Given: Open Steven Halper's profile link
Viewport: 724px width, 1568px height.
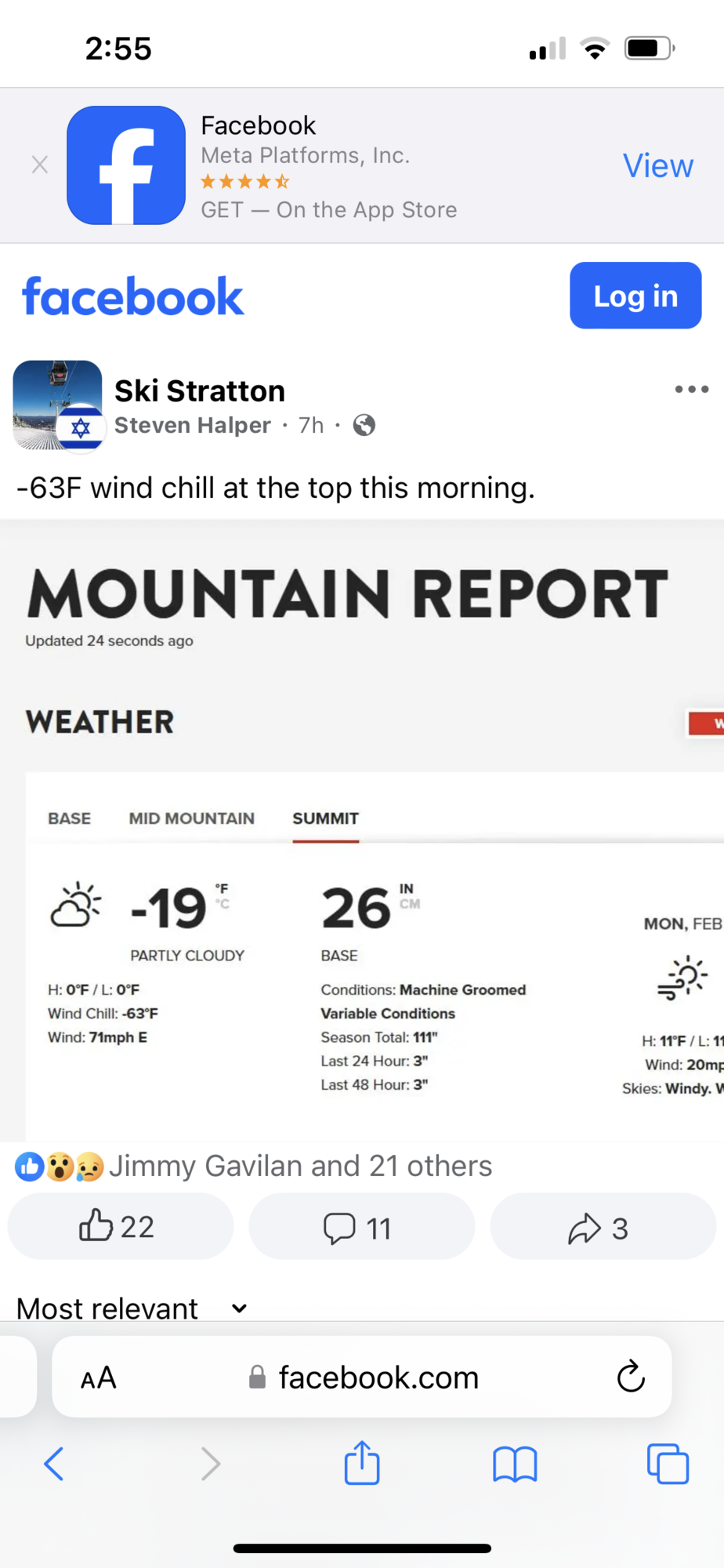Looking at the screenshot, I should (193, 425).
